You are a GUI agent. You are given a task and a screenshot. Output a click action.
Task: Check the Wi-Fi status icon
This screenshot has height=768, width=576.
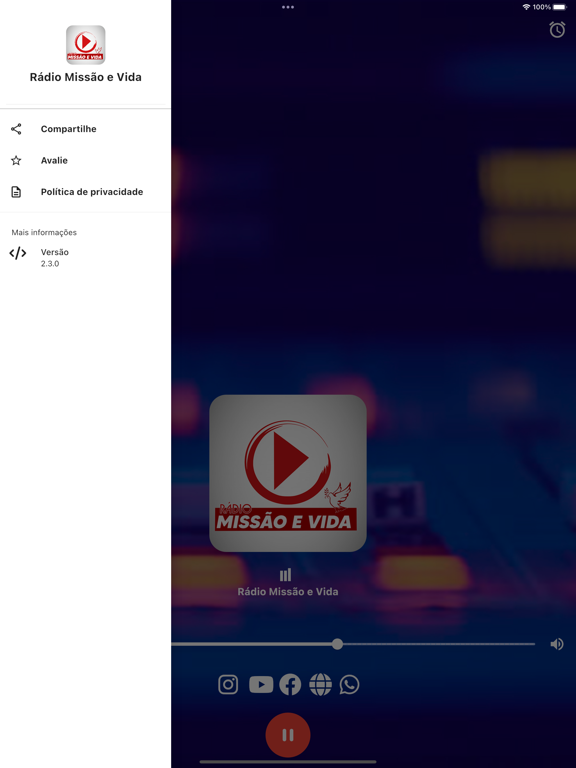pyautogui.click(x=527, y=7)
